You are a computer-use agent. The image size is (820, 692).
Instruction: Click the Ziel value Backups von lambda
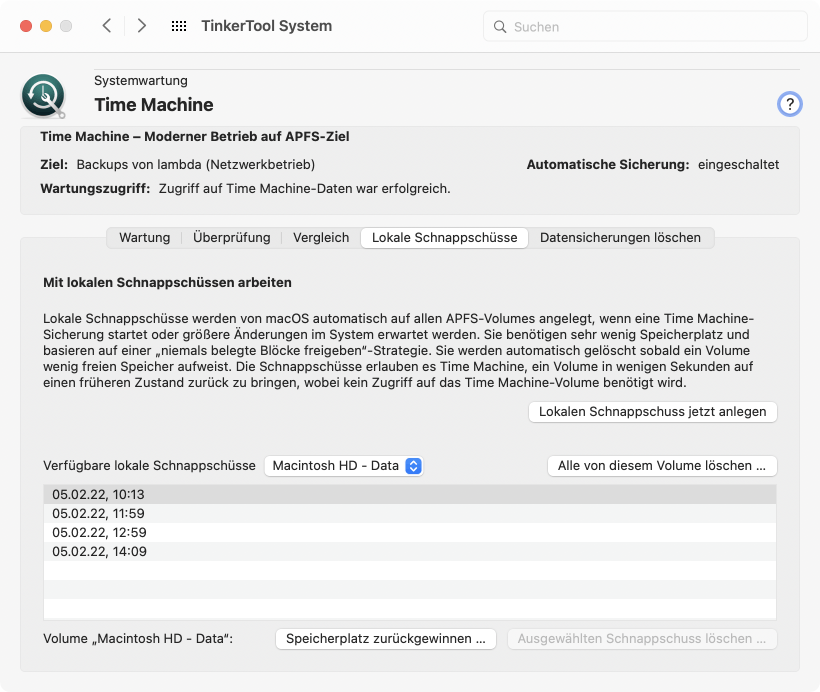click(196, 164)
